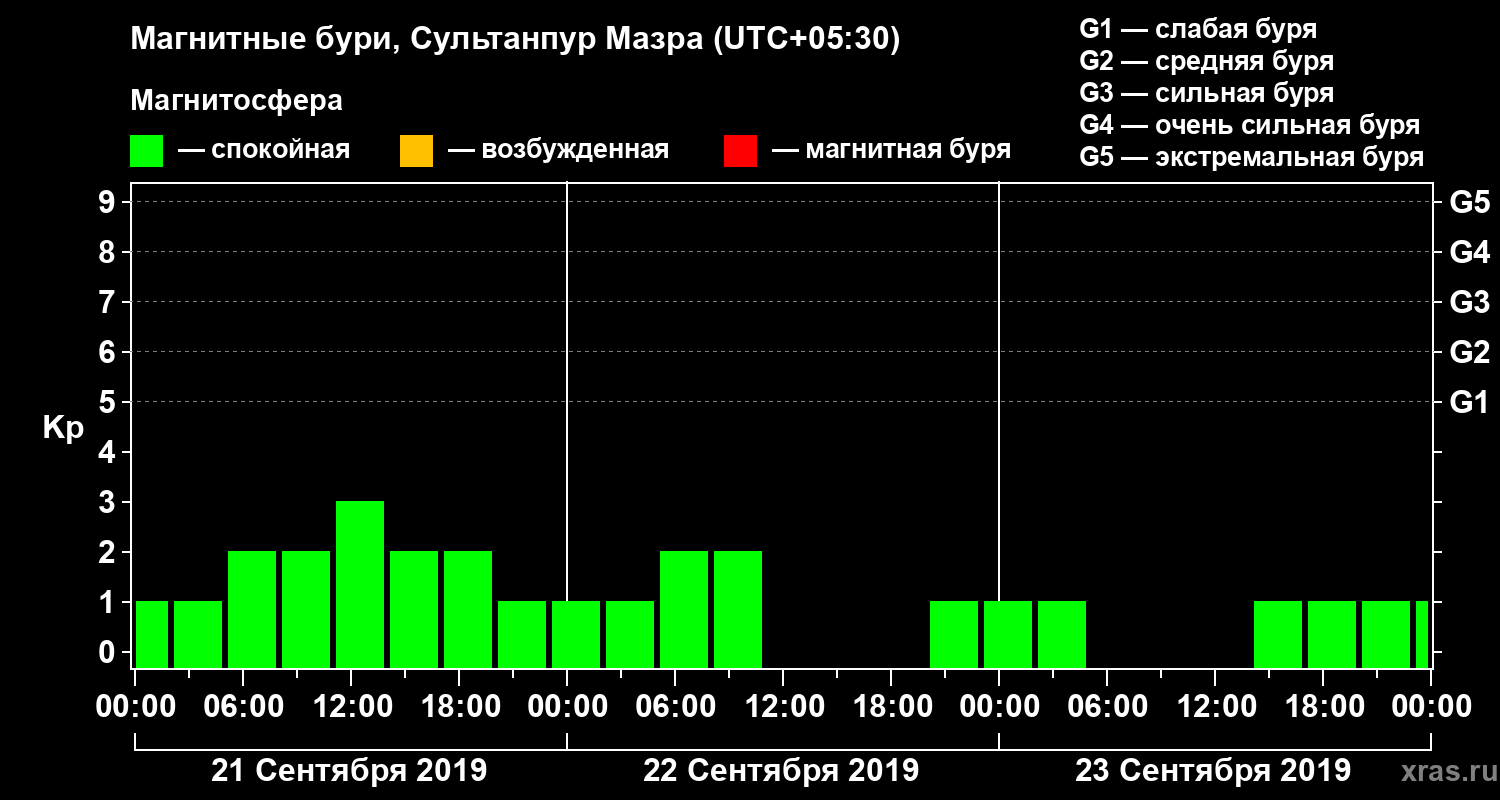Click the 'G4' label on the right axis
Screen dimensions: 1500x800
pyautogui.click(x=1470, y=252)
